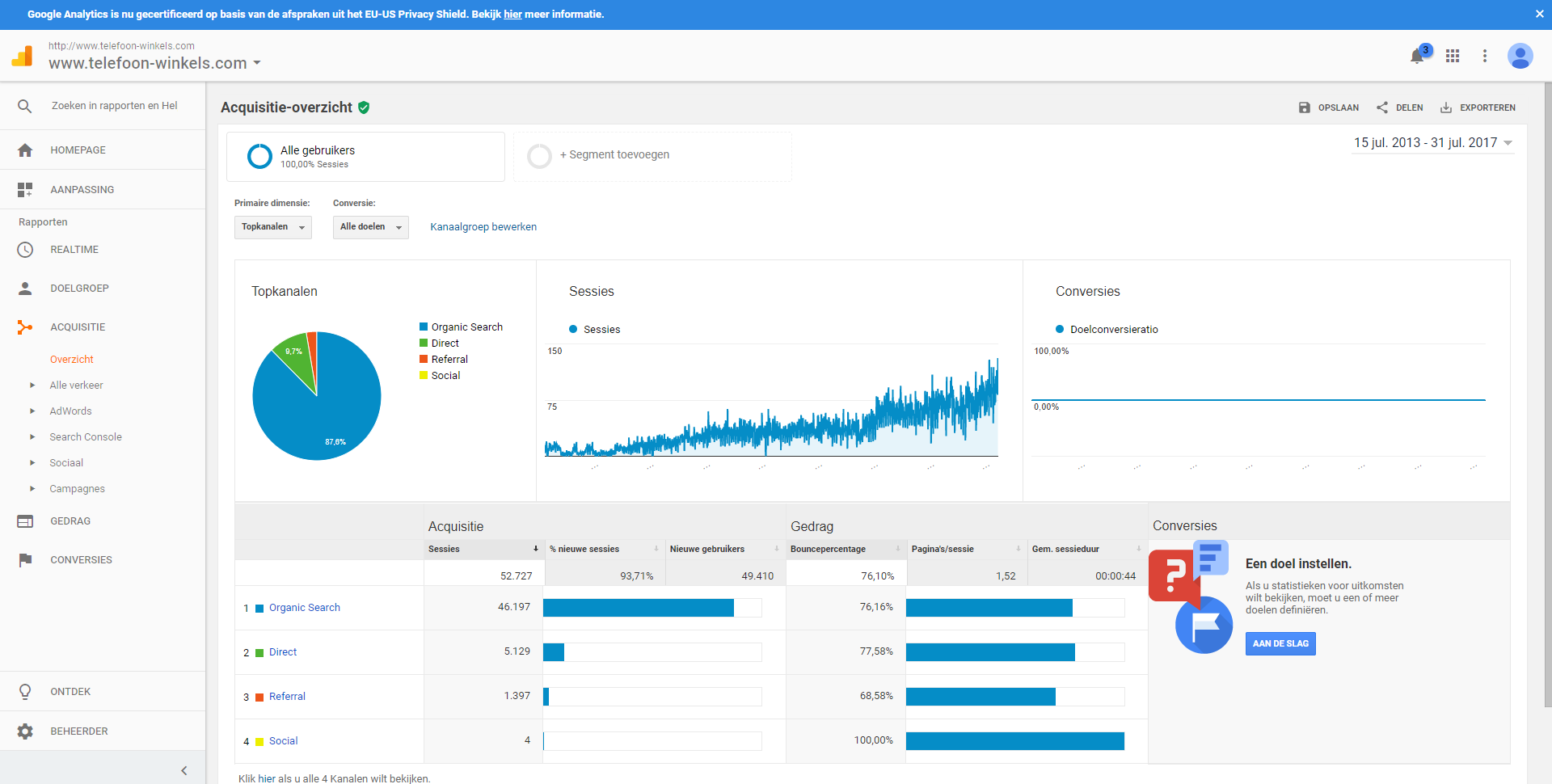Click the 'hier' link below table
The image size is (1552, 784).
point(267,778)
